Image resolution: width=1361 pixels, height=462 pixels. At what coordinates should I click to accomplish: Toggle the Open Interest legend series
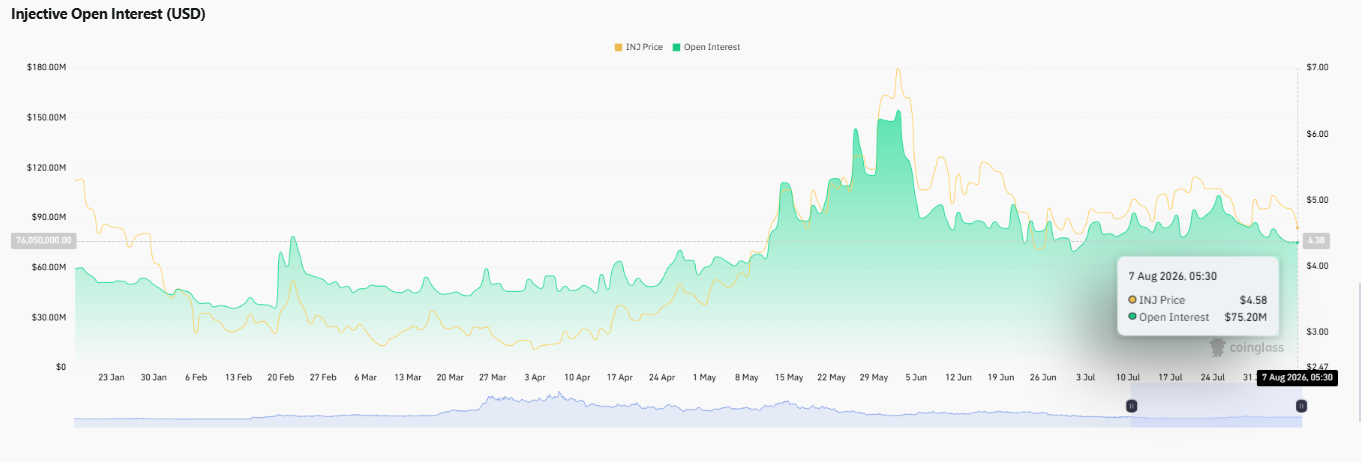(707, 47)
